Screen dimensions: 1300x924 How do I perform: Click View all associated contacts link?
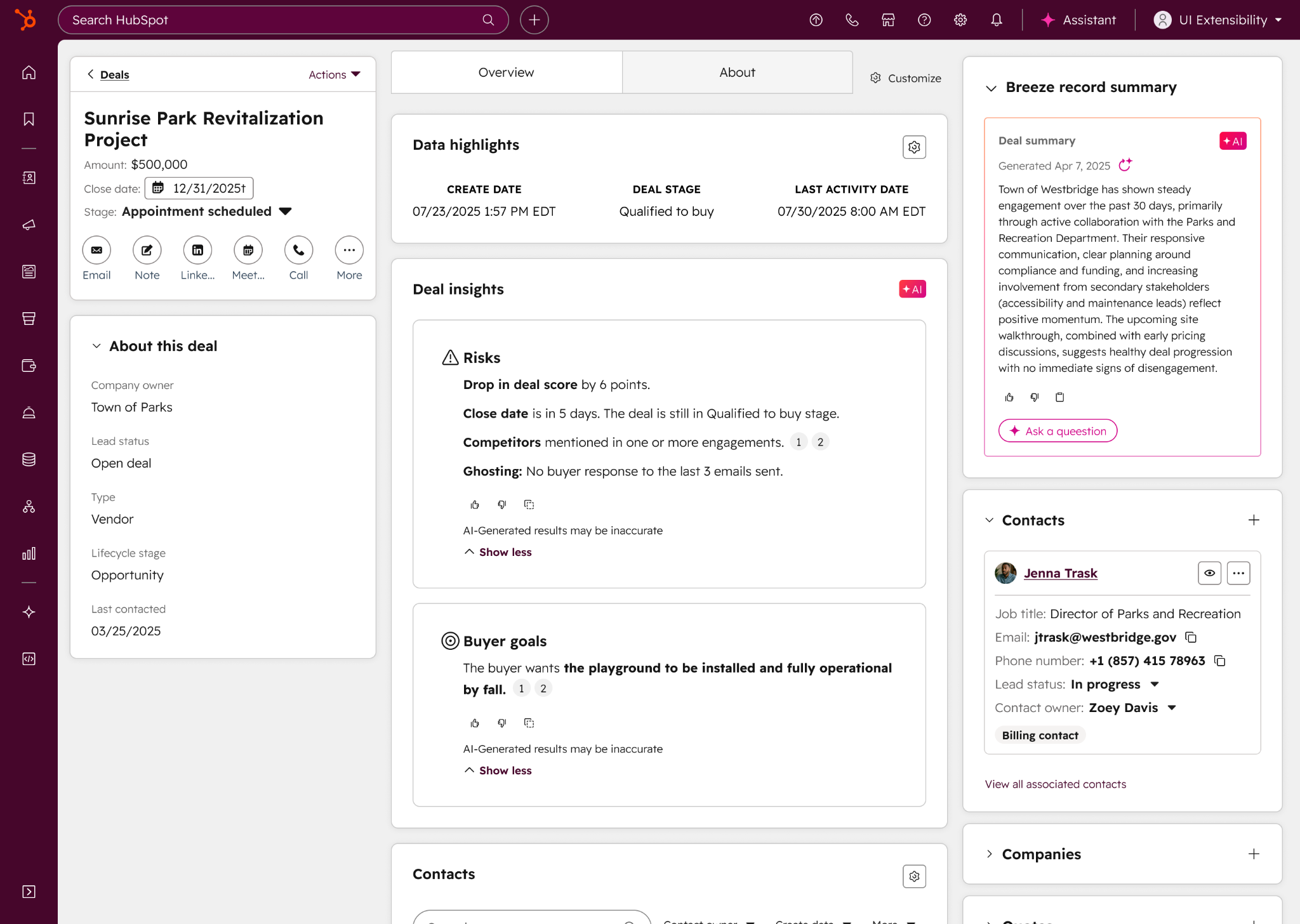click(1055, 784)
